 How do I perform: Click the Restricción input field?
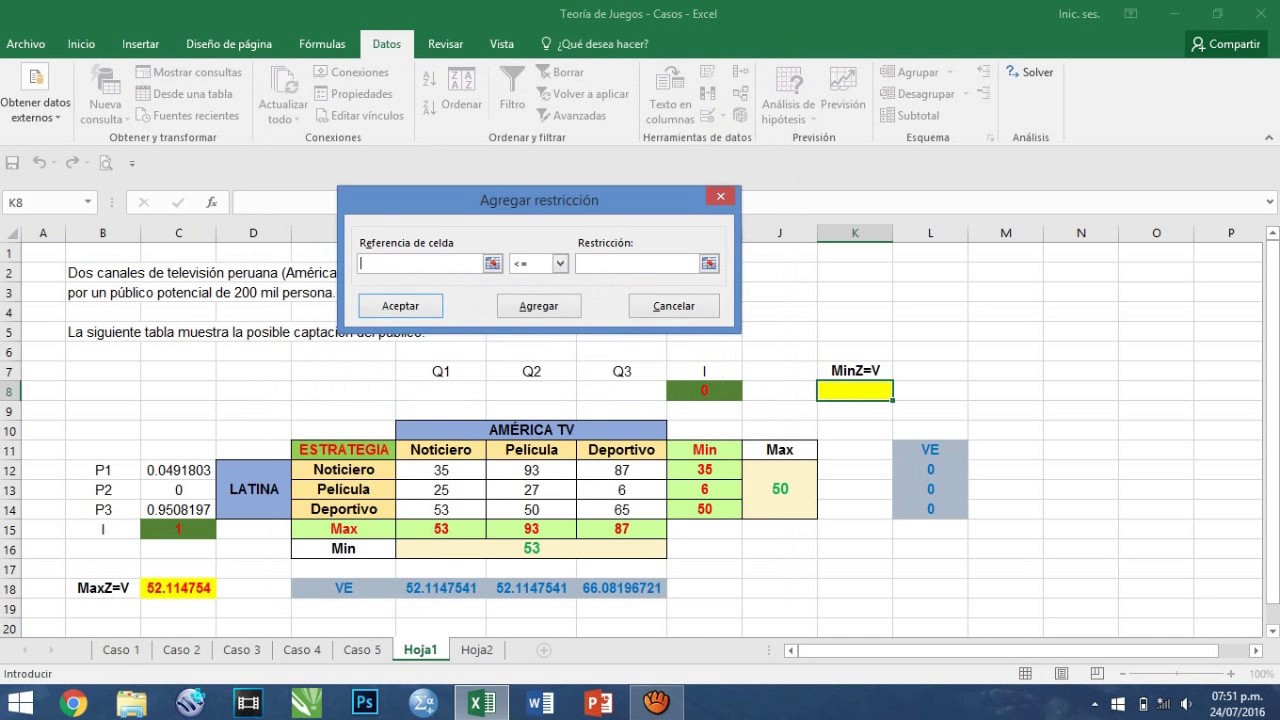pos(637,263)
